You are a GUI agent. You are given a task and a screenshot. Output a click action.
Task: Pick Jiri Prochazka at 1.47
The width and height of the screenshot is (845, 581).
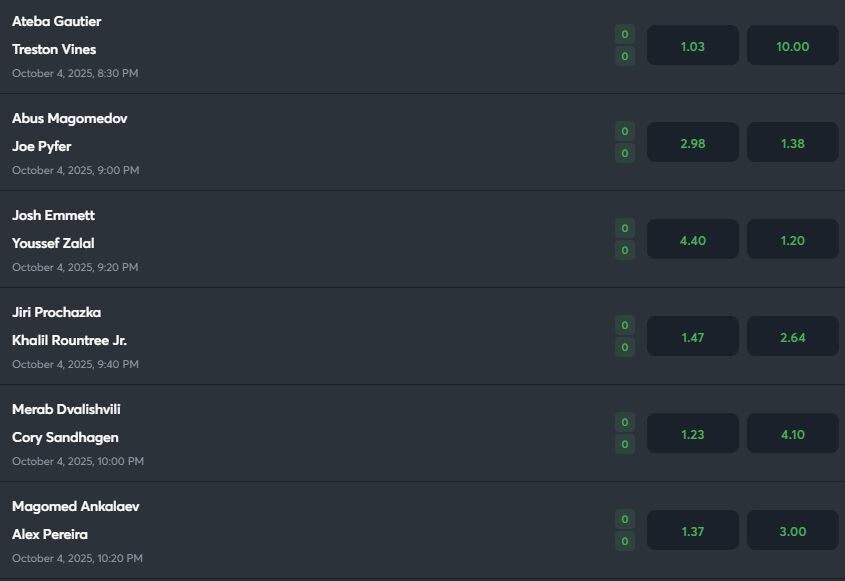pyautogui.click(x=692, y=337)
